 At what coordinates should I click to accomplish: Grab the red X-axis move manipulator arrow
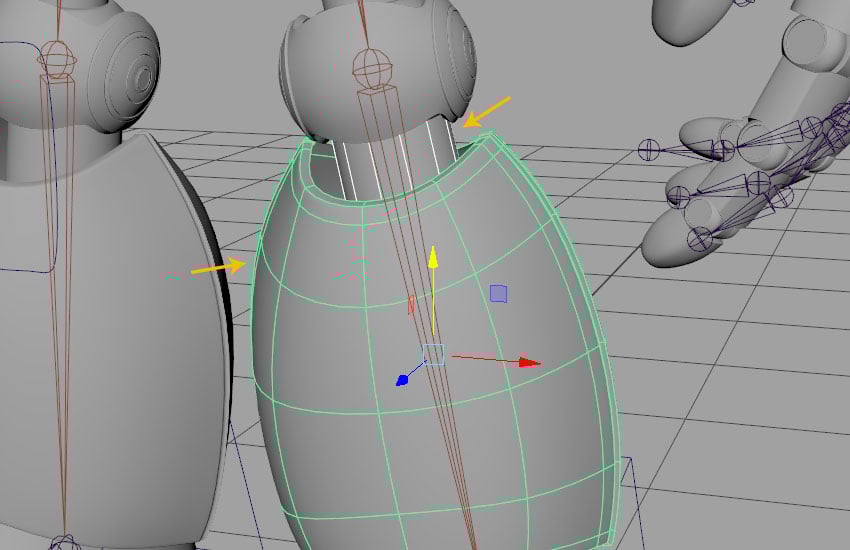coord(530,363)
